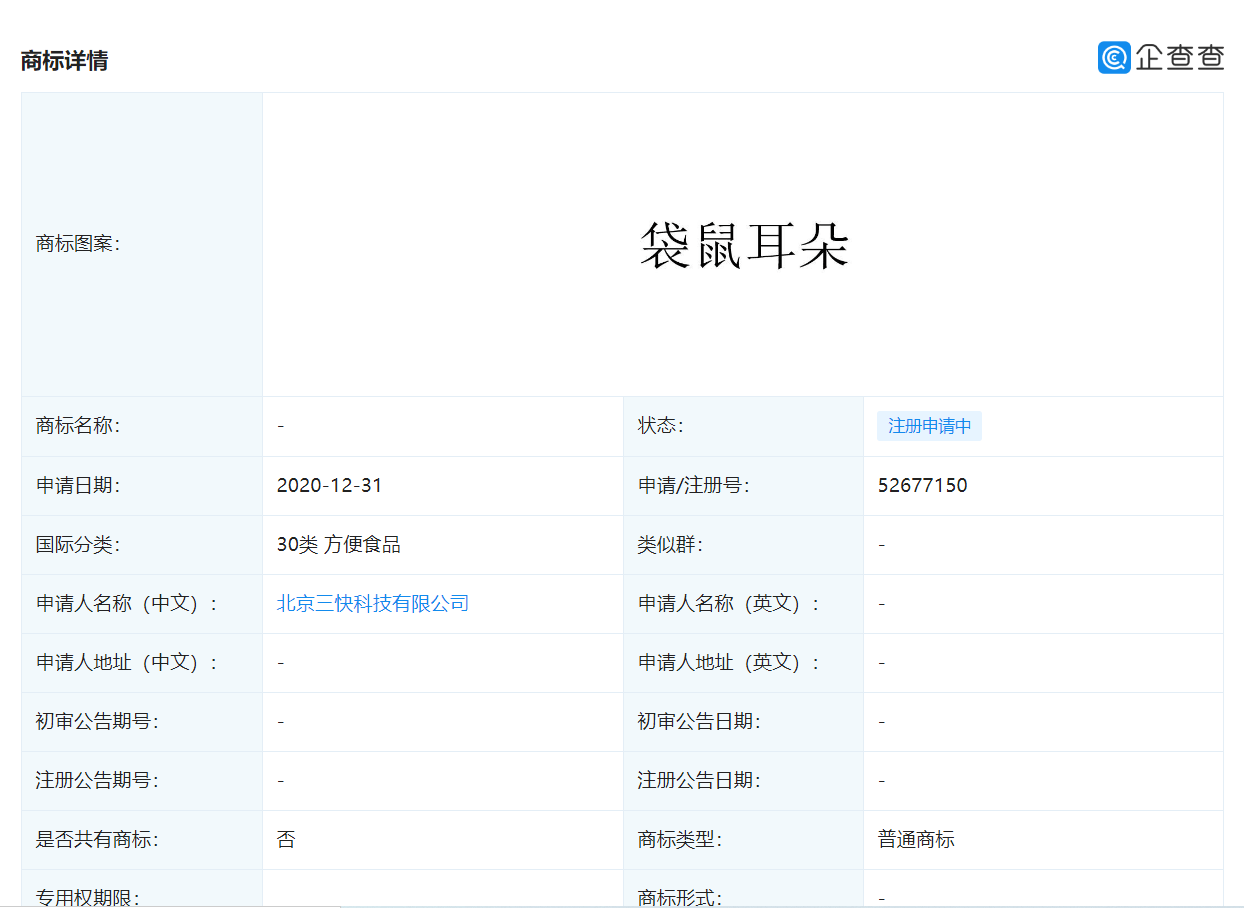Screen dimensions: 1244x908
Task: Click the 状态 label
Action: 661,426
